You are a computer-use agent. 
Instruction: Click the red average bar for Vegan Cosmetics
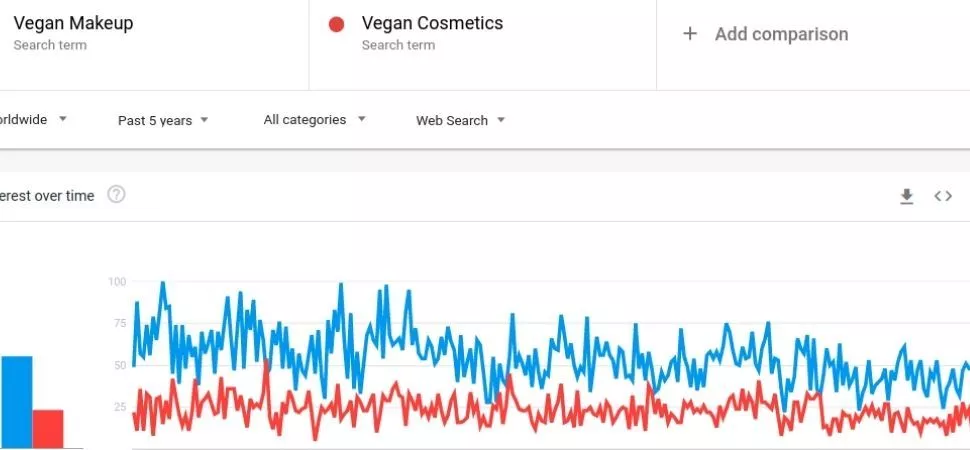47,428
